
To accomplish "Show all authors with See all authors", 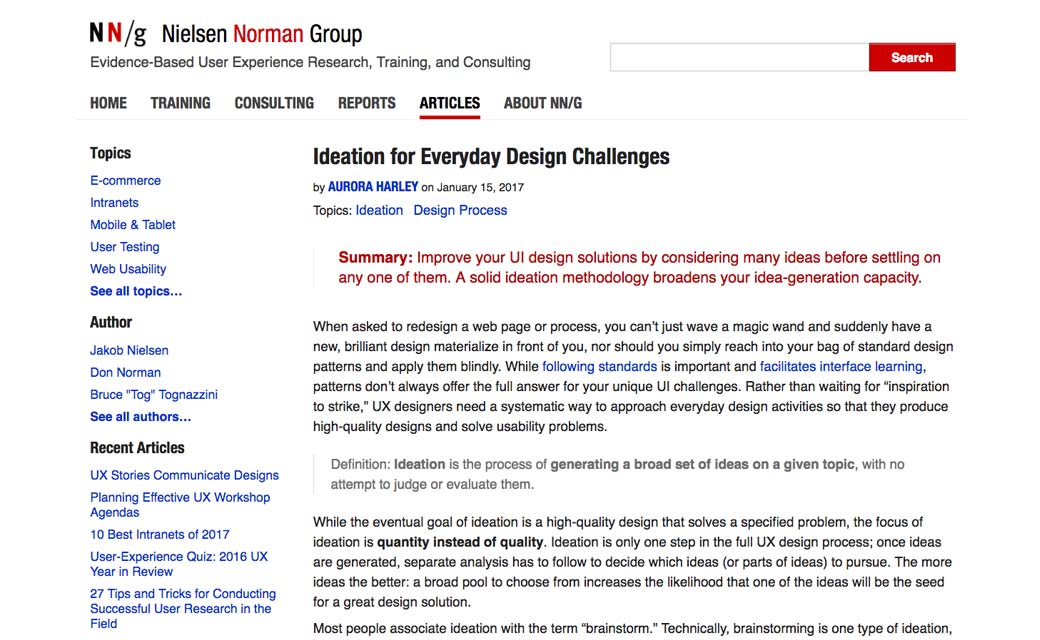I will tap(140, 417).
